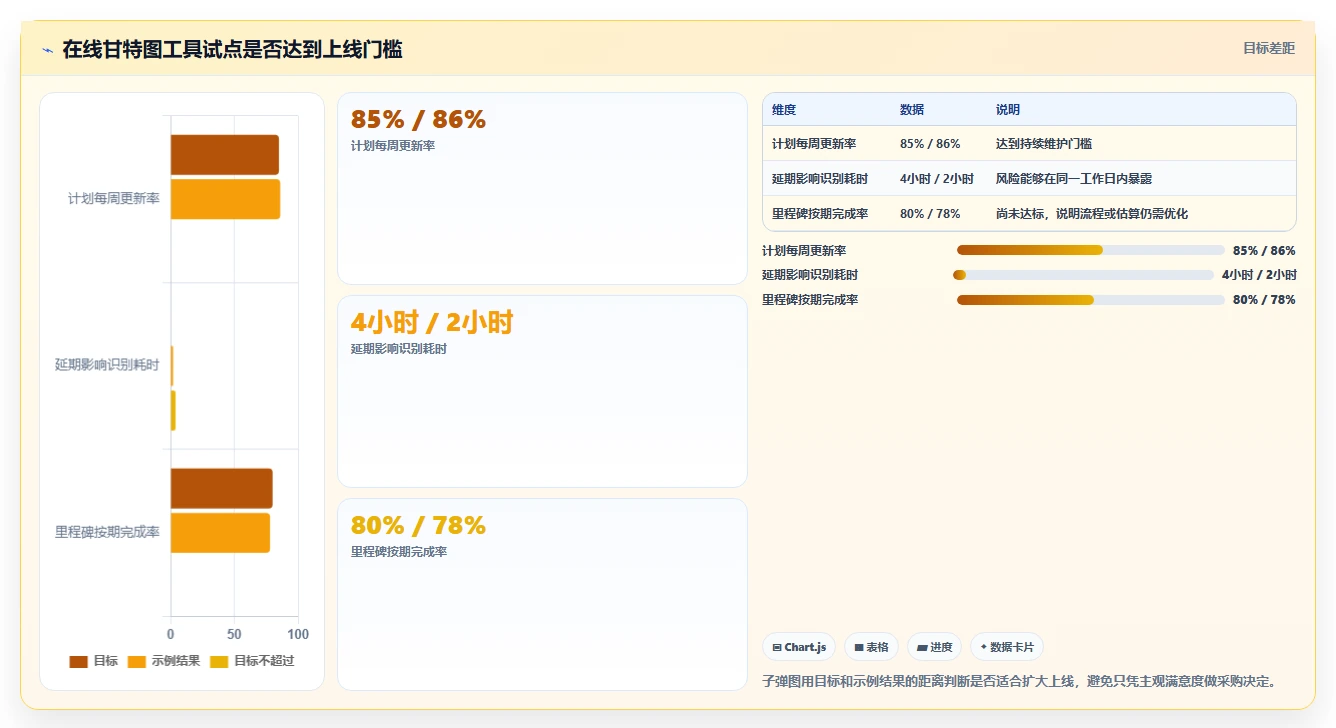
Task: Click the 进度 tag chip
Action: [935, 647]
